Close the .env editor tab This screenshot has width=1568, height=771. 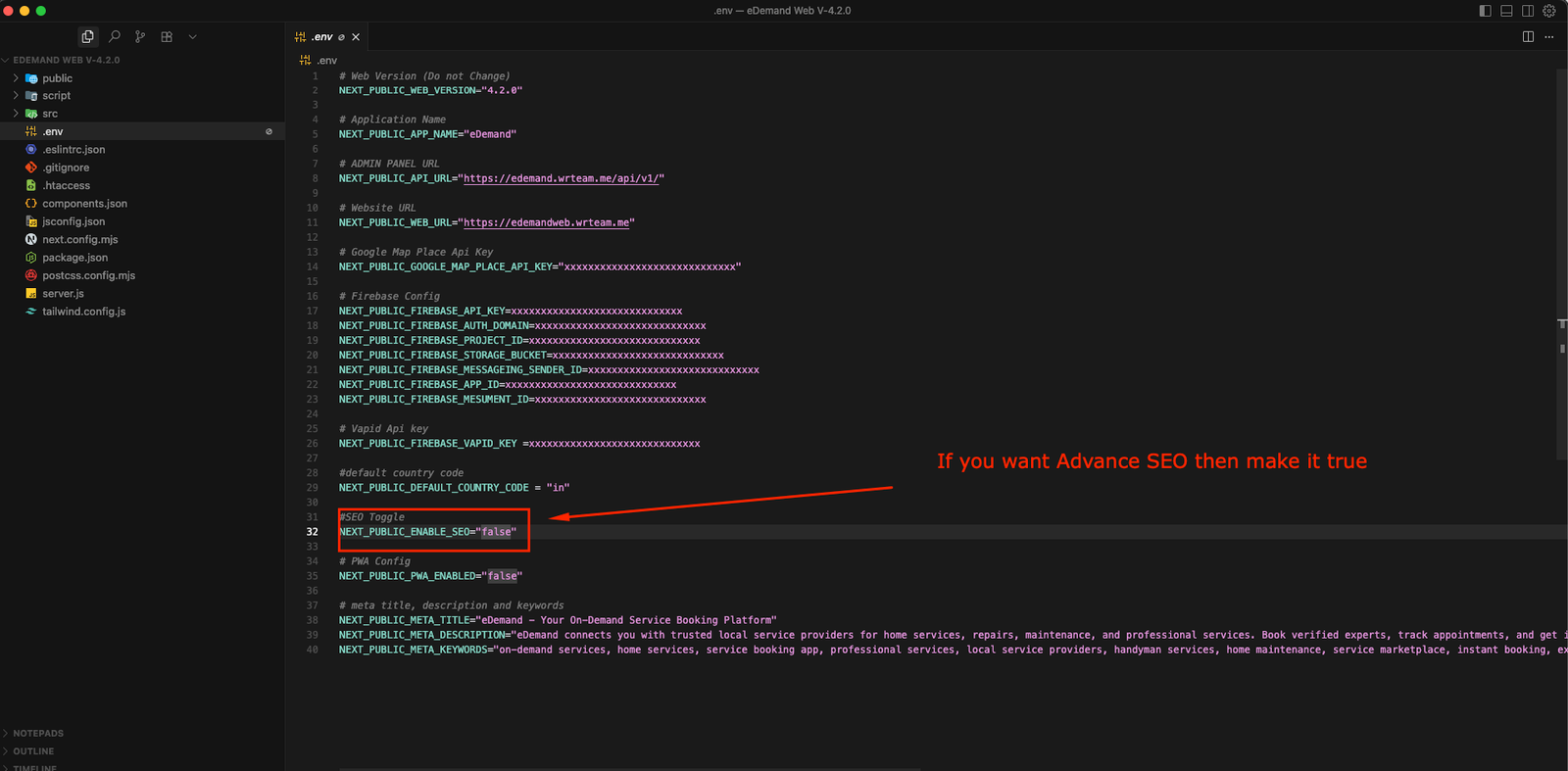[356, 37]
